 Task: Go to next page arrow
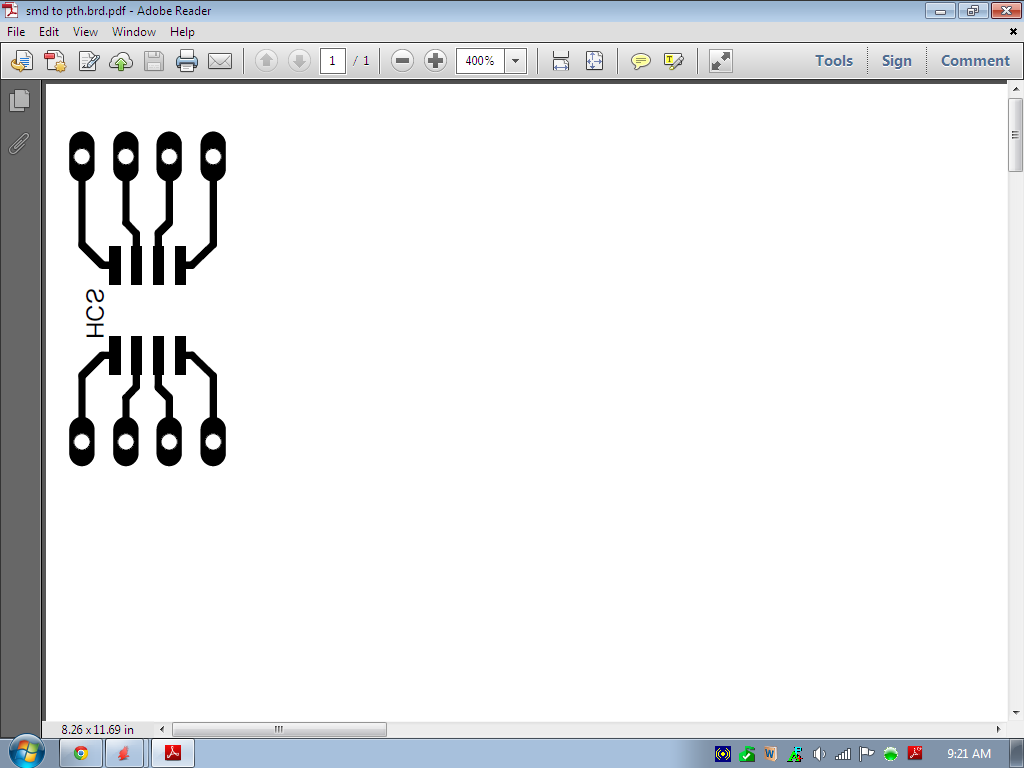299,61
